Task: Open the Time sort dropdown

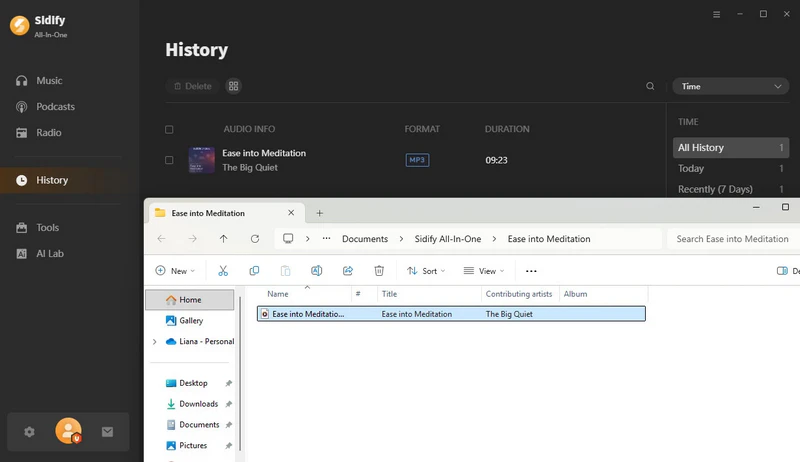Action: tap(731, 86)
